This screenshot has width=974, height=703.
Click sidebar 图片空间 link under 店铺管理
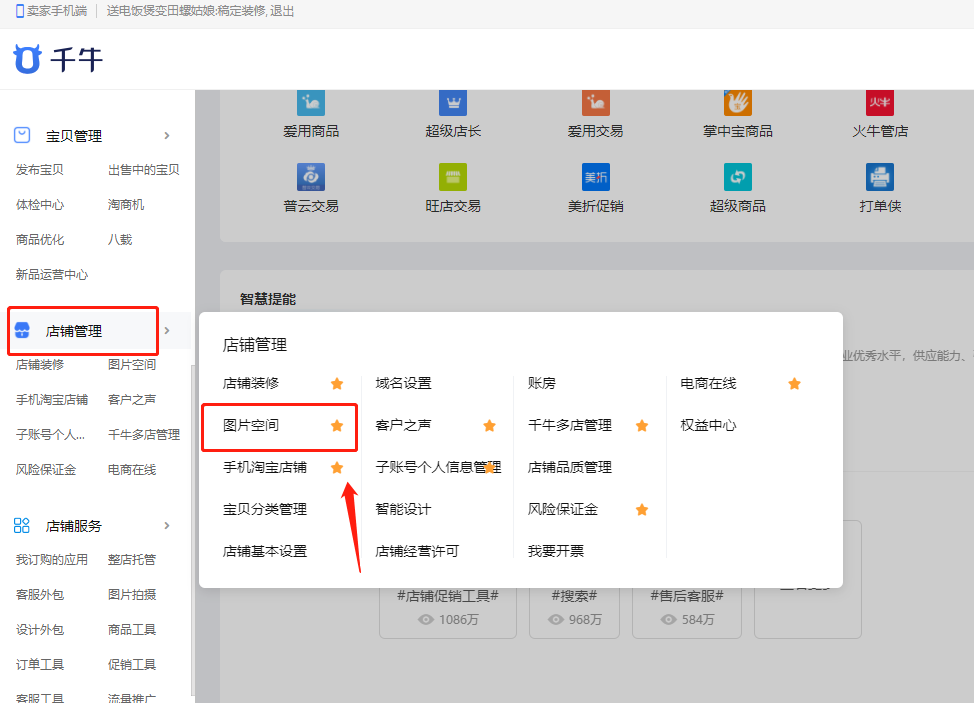pos(132,365)
